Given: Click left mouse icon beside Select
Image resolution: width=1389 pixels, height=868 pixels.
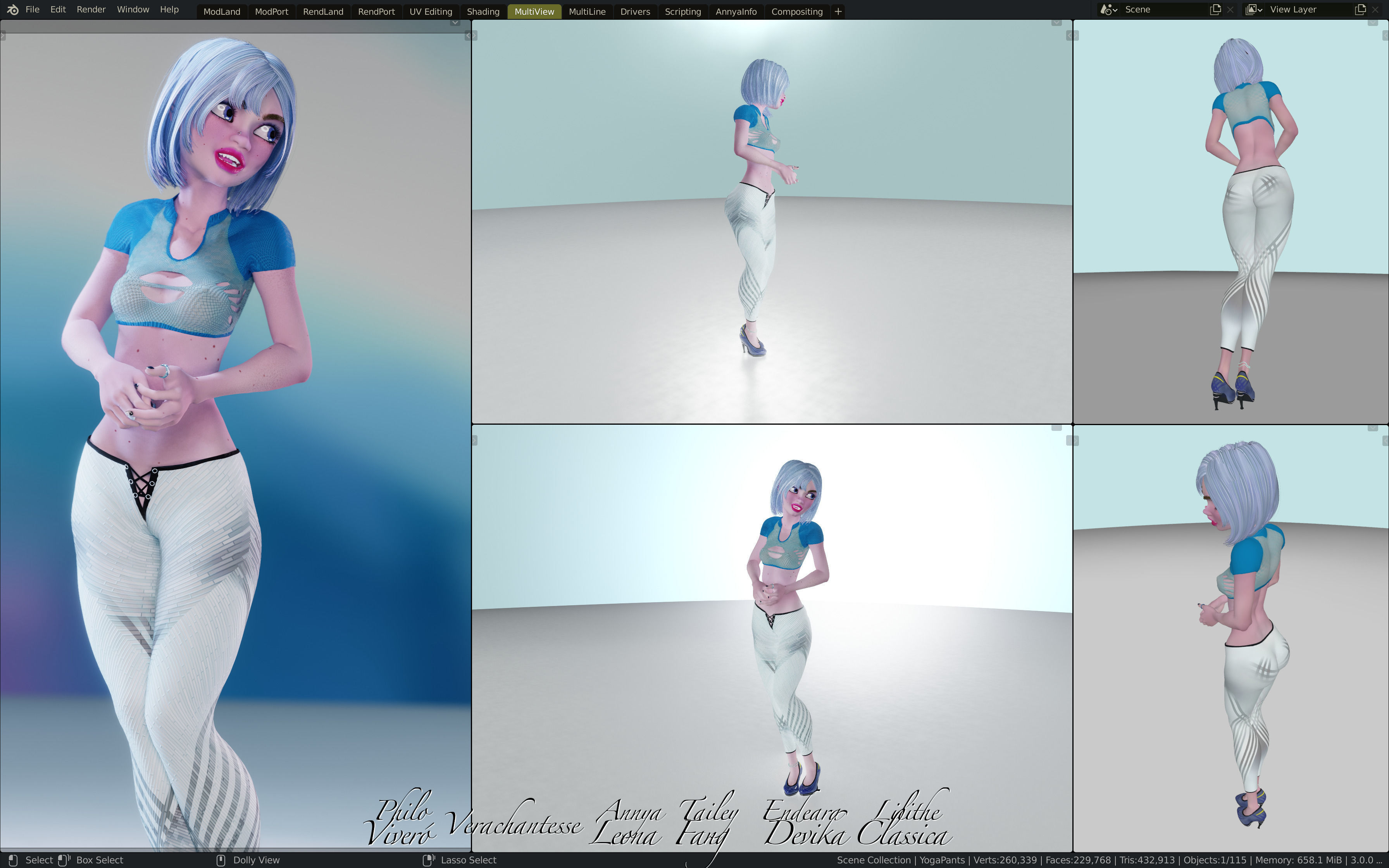Looking at the screenshot, I should 13,860.
